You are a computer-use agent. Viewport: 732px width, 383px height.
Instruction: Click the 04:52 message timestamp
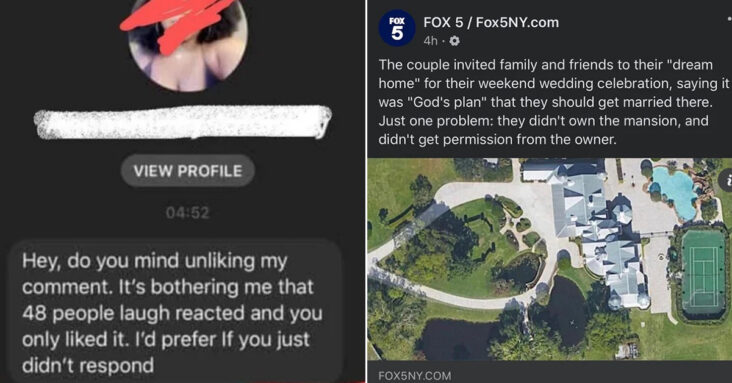(x=188, y=213)
